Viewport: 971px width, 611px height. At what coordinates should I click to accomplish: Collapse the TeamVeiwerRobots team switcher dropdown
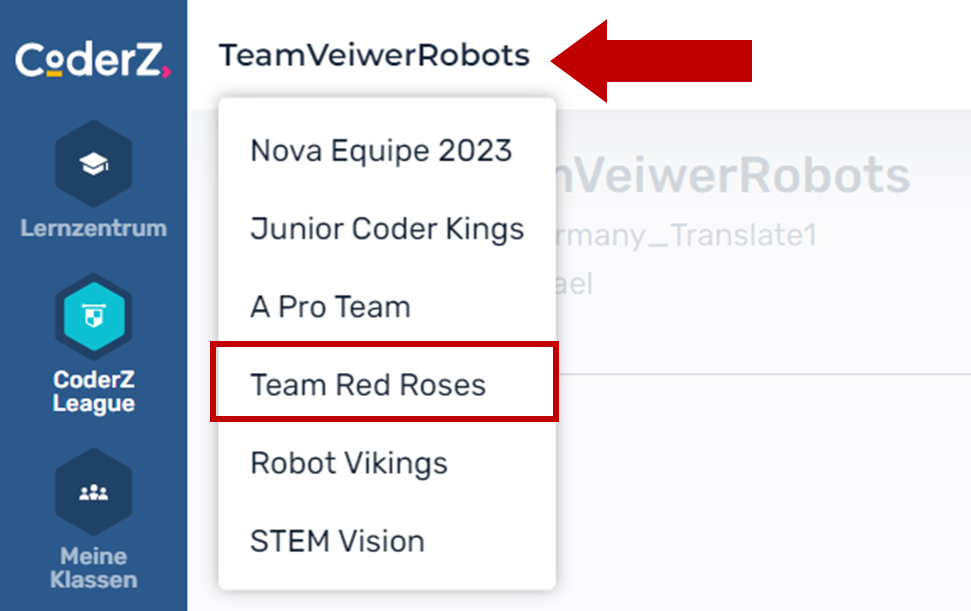click(x=374, y=56)
